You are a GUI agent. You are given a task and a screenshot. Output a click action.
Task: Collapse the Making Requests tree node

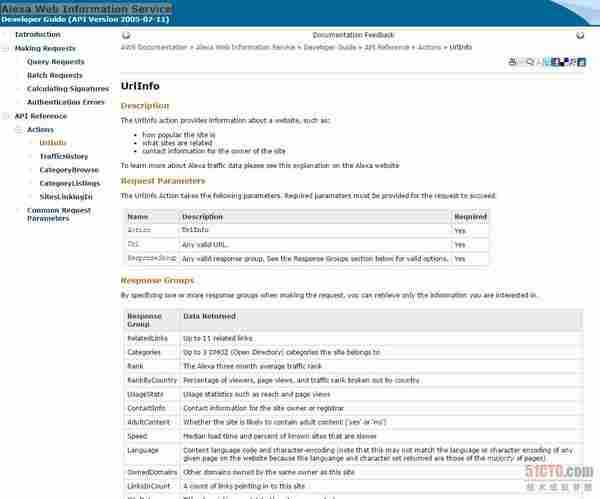coord(6,48)
